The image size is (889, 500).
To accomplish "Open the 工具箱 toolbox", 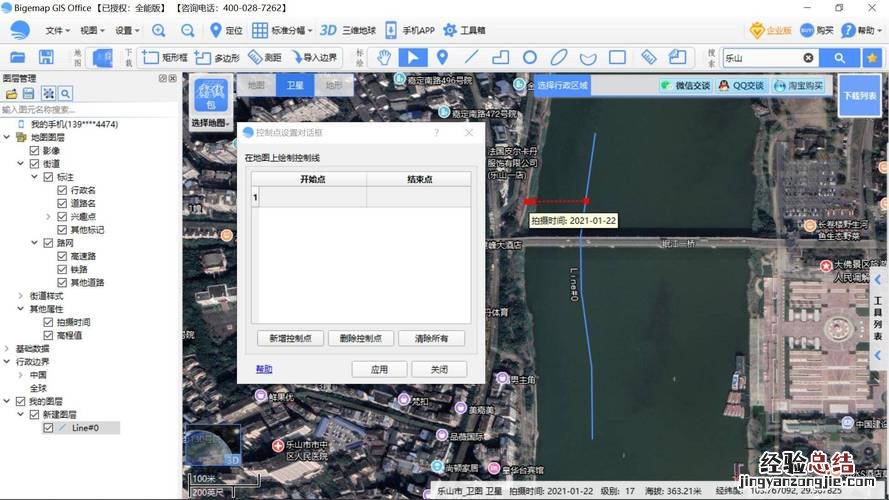I will (x=464, y=30).
